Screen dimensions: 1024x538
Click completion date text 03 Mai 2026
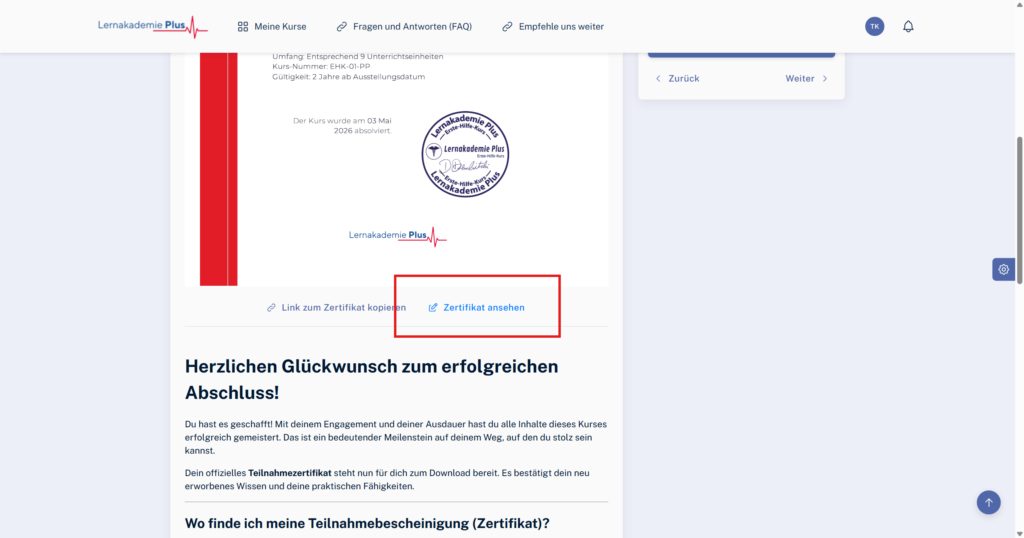[x=363, y=125]
